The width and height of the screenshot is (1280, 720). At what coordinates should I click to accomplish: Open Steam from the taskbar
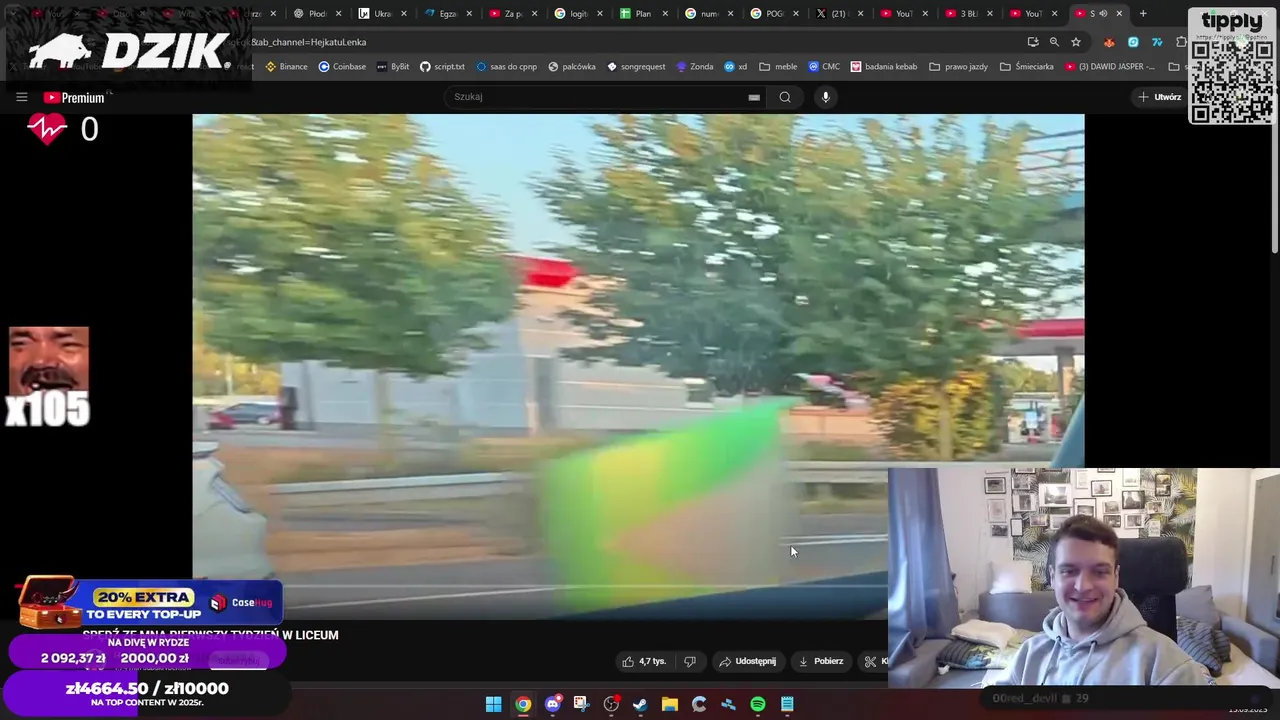(640, 705)
